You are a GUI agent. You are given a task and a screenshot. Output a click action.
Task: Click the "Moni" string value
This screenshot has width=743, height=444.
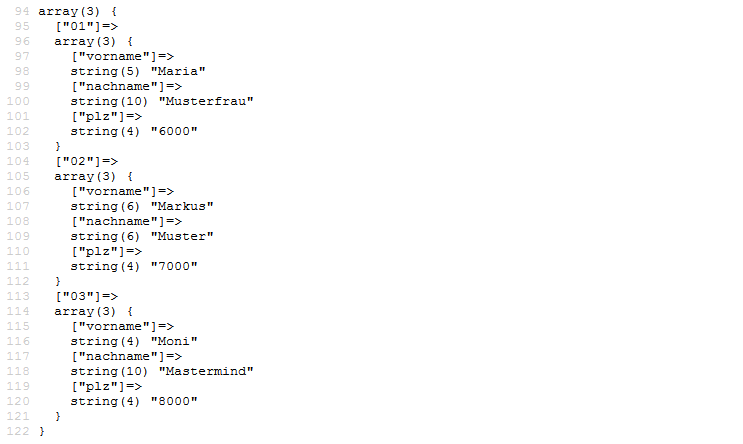coord(174,341)
